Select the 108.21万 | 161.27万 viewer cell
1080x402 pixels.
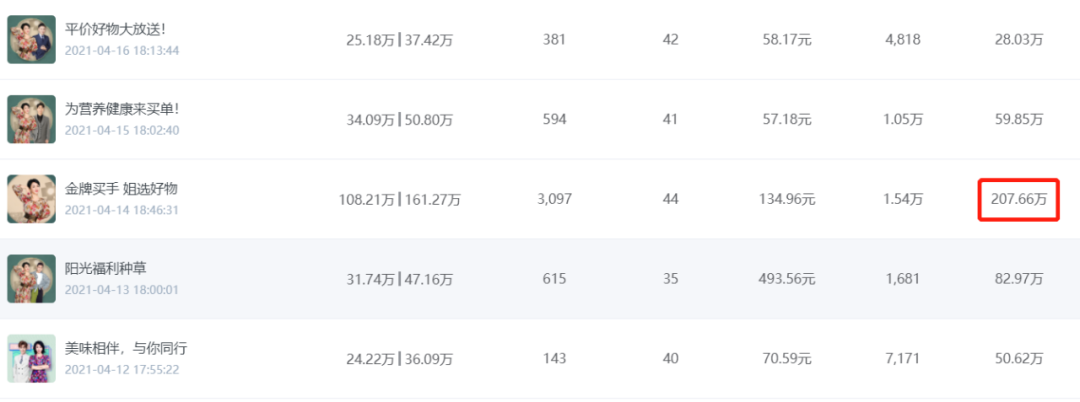[399, 199]
